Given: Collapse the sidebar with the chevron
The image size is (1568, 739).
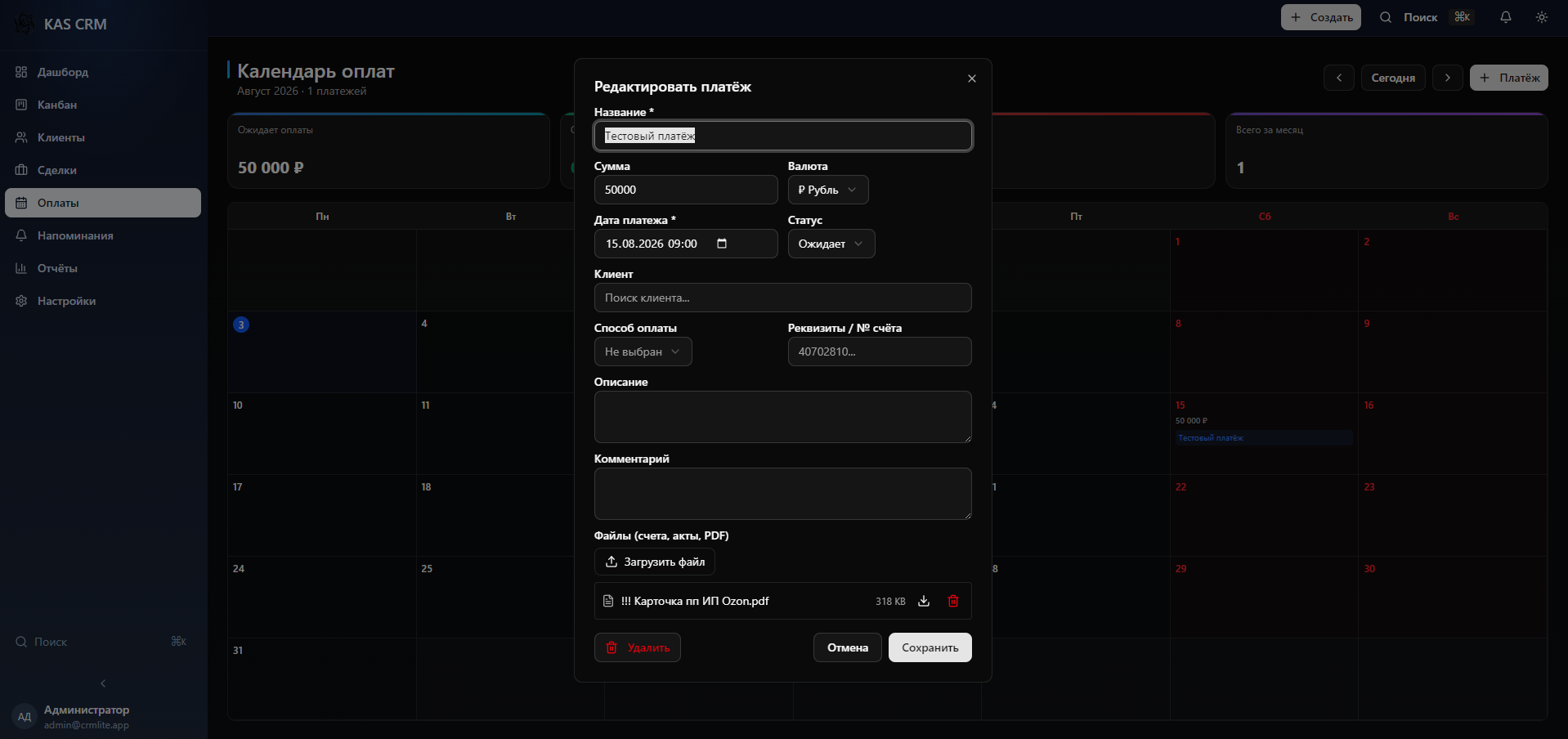Looking at the screenshot, I should coord(103,683).
